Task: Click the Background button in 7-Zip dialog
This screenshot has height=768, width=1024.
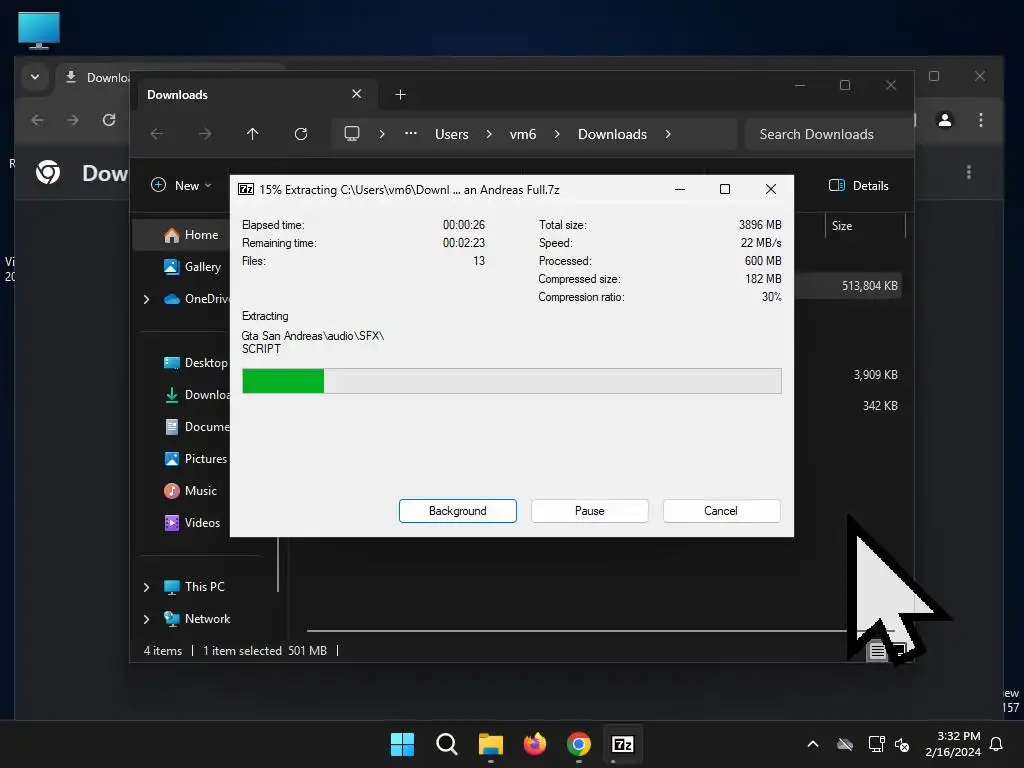Action: (457, 511)
